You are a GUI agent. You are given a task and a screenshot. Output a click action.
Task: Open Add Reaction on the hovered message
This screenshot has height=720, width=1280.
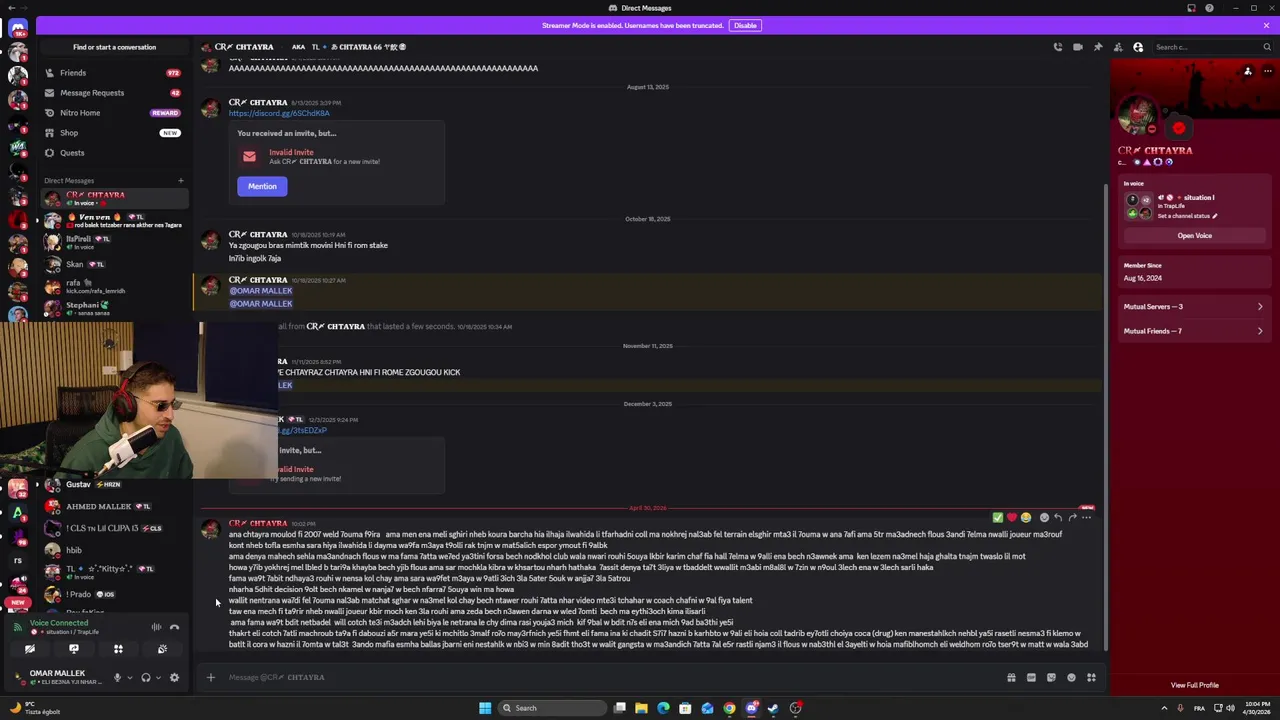pyautogui.click(x=1044, y=518)
